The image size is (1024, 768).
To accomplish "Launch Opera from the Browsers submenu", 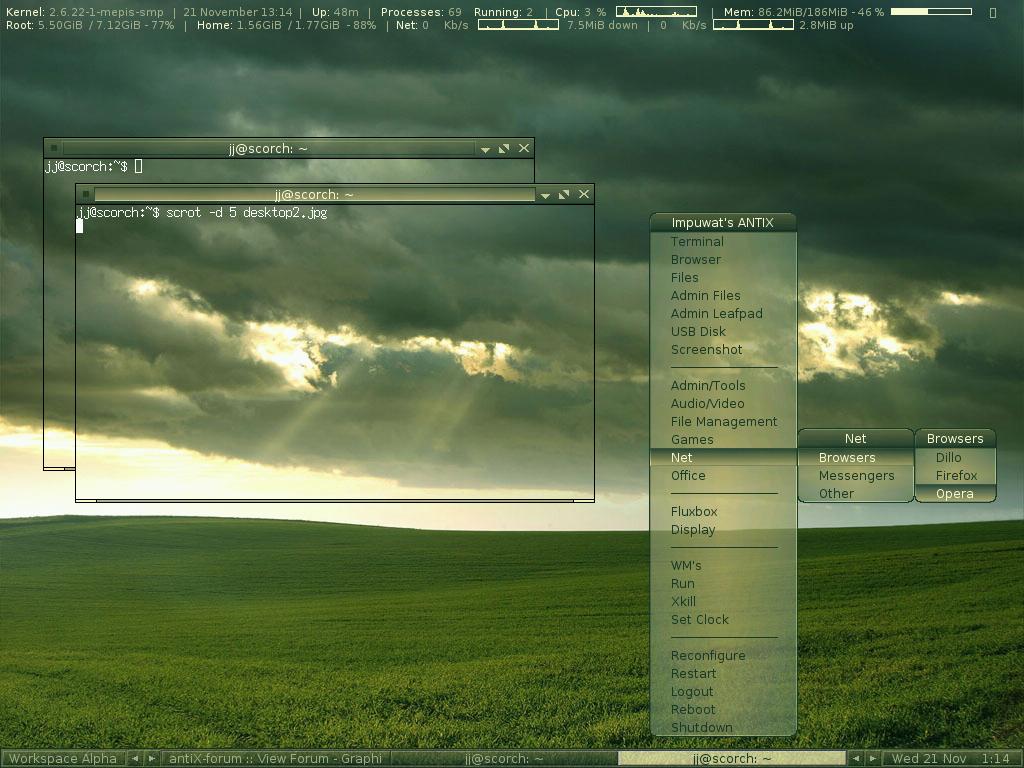I will 955,494.
